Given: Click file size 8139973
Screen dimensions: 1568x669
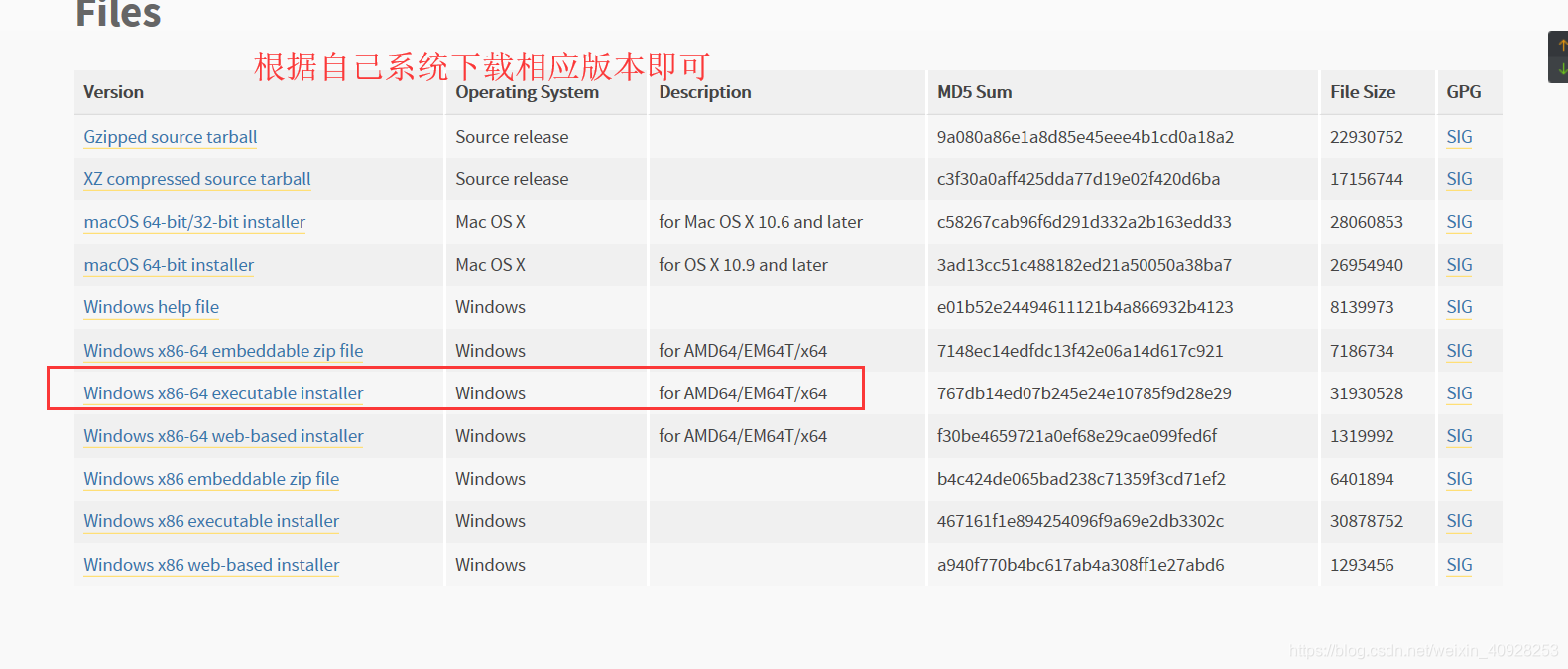Looking at the screenshot, I should 1362,307.
